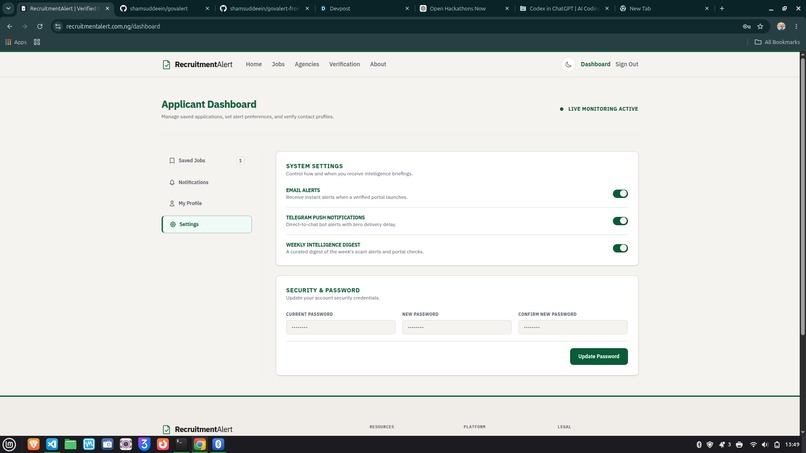Screen dimensions: 806x453
Task: Click the RecruitmentAlert brand name link
Action: 204,64
